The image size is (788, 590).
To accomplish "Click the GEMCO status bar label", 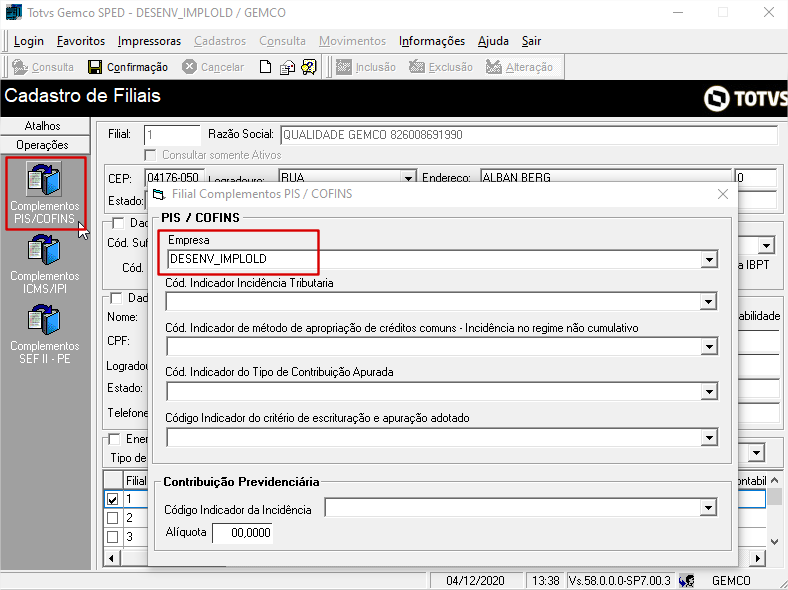I will tap(731, 581).
